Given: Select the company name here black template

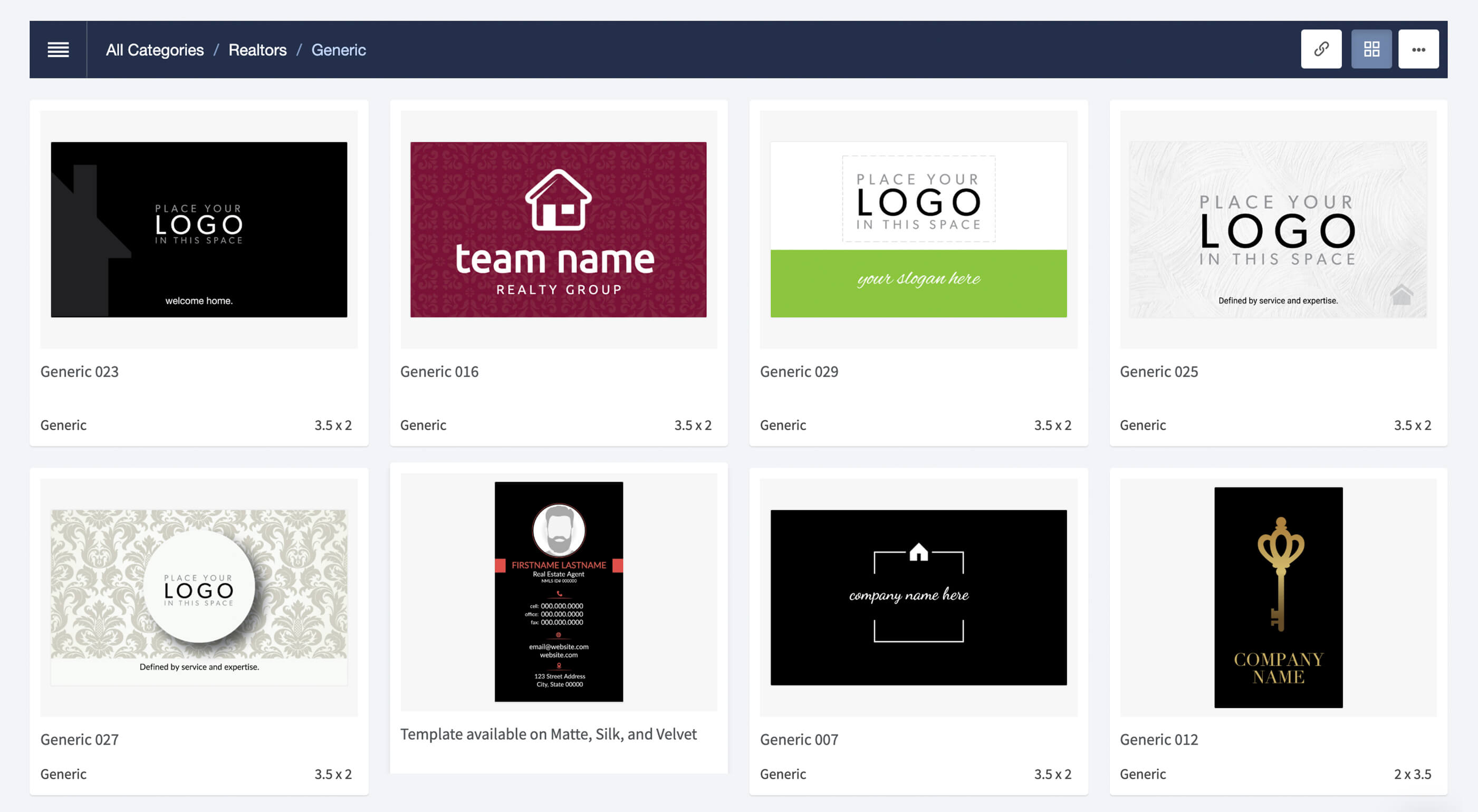Looking at the screenshot, I should click(918, 597).
